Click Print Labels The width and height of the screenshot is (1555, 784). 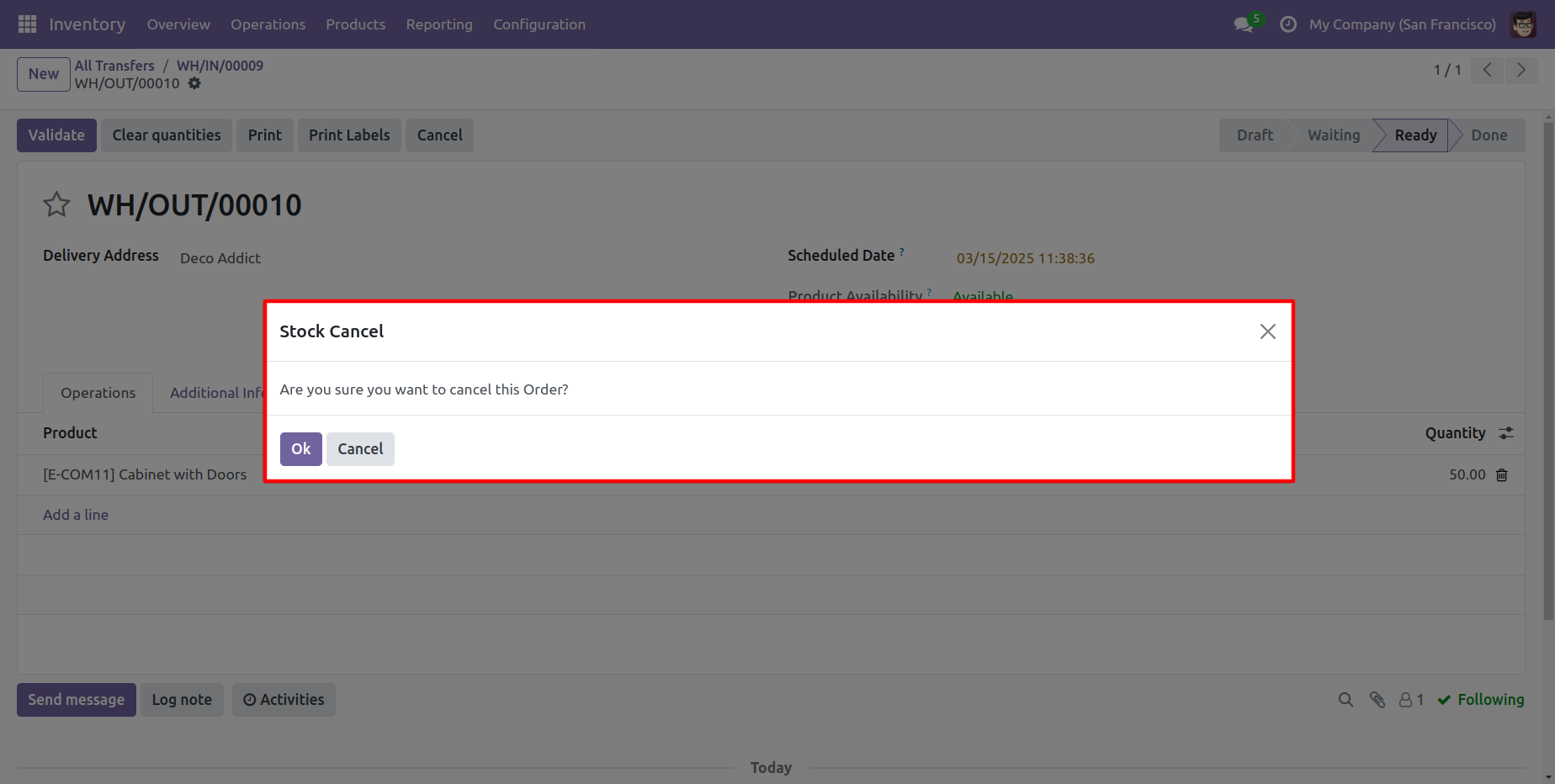(x=349, y=135)
